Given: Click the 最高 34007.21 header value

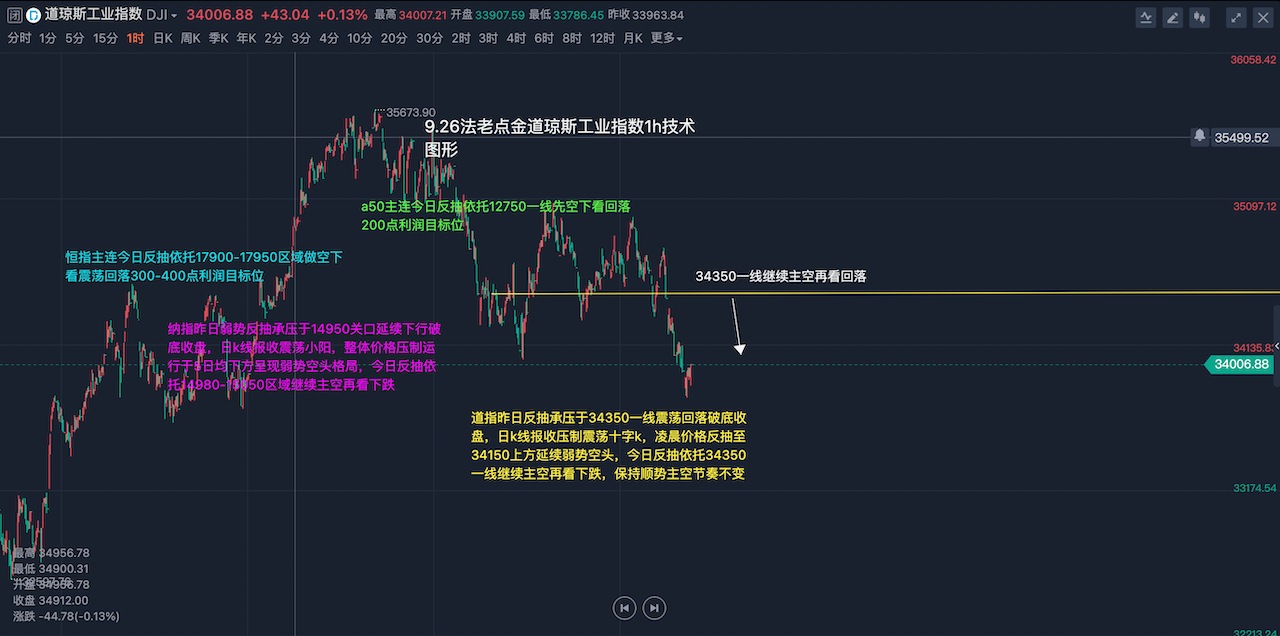Looking at the screenshot, I should point(410,15).
